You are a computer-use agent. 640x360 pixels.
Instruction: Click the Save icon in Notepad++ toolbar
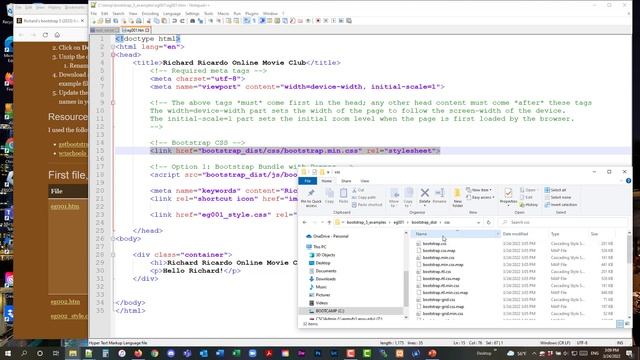pyautogui.click(x=108, y=21)
